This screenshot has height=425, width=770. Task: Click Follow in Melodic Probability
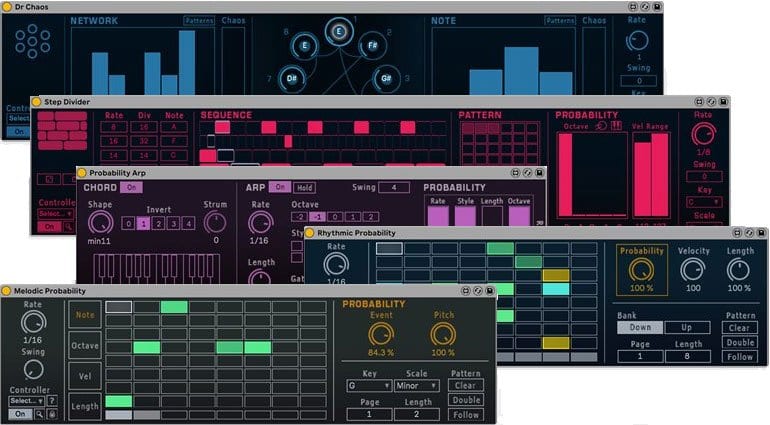point(466,415)
